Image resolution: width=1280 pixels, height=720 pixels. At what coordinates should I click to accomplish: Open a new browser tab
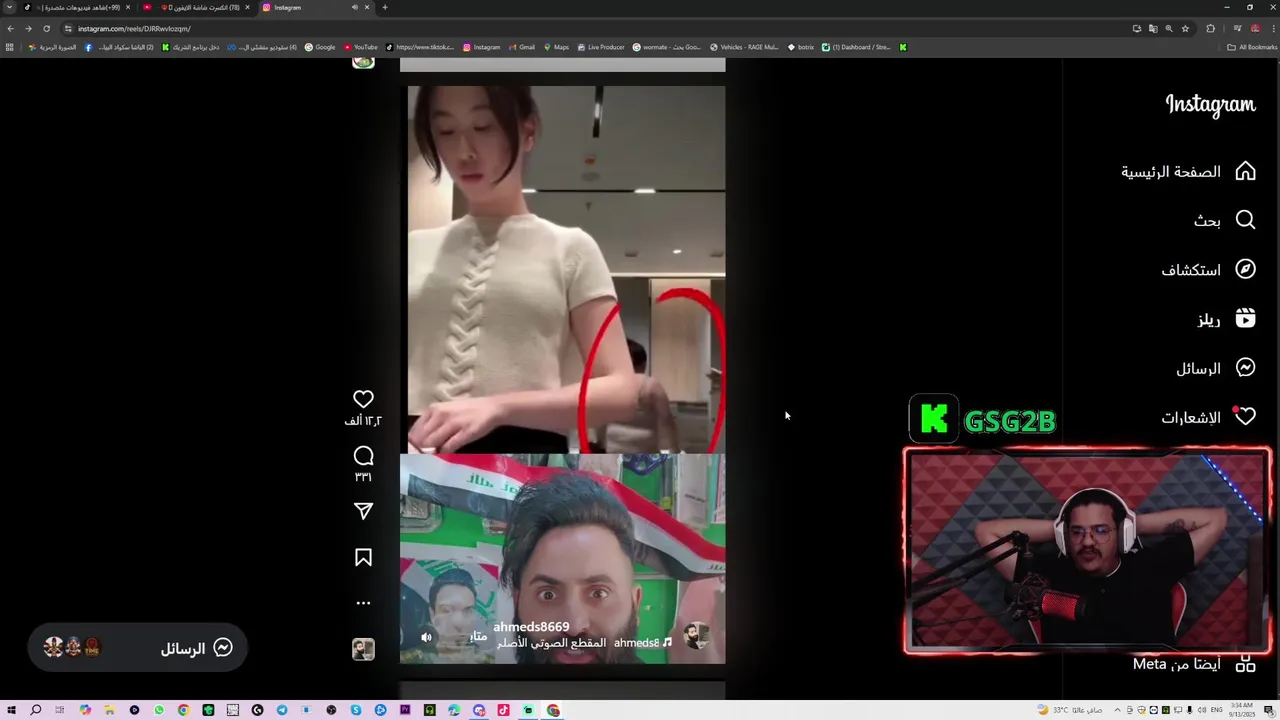[385, 7]
